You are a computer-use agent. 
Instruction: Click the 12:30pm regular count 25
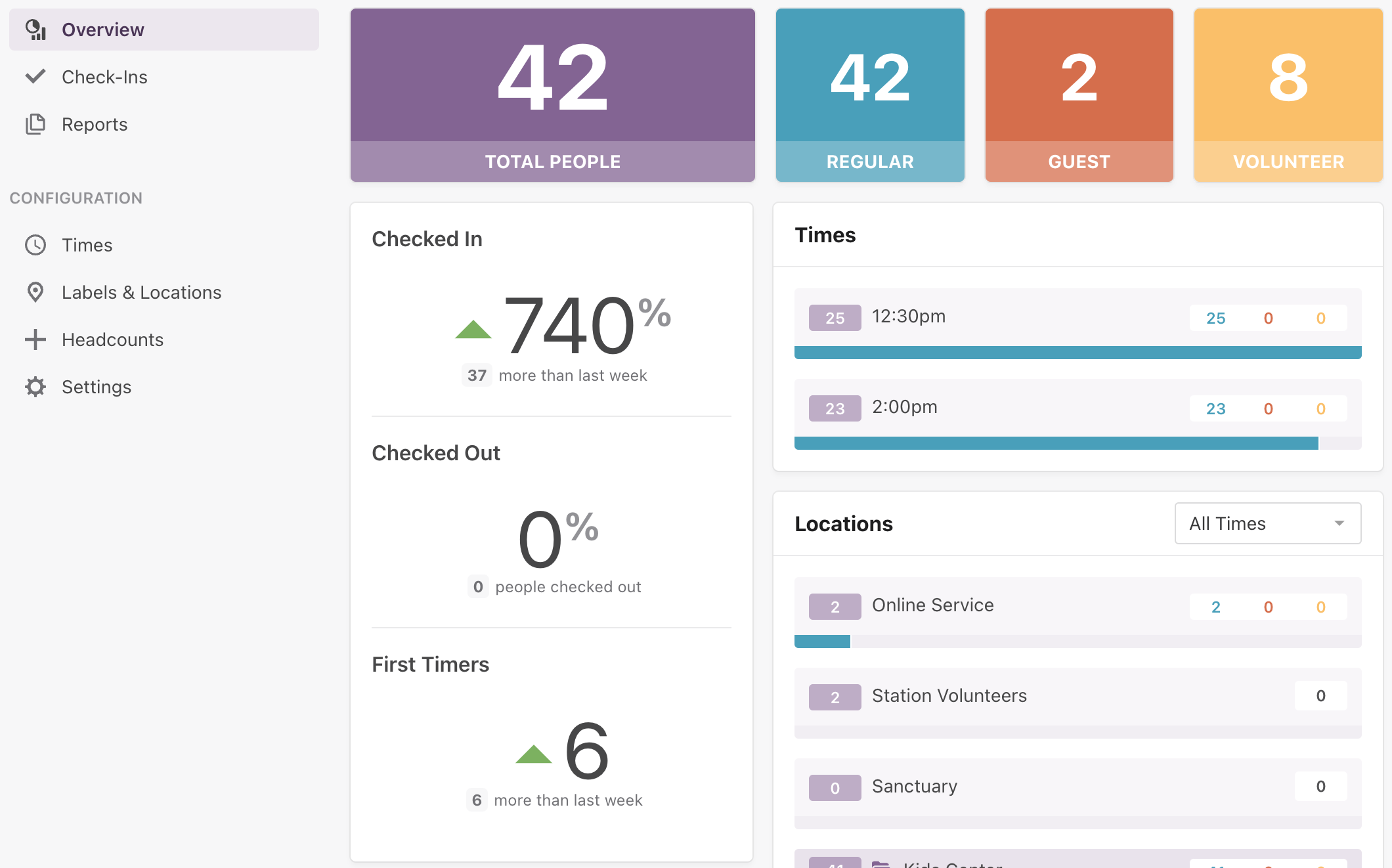click(1216, 318)
